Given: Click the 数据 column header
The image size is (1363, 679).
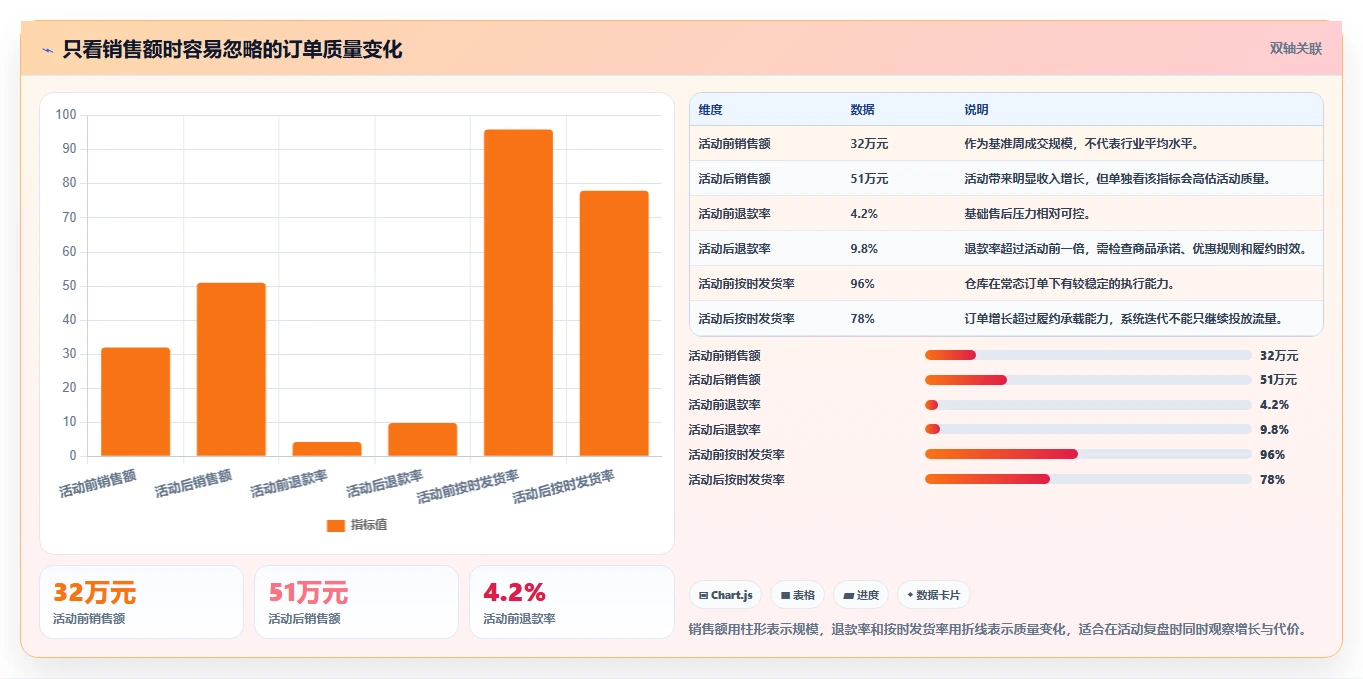Looking at the screenshot, I should pos(863,110).
